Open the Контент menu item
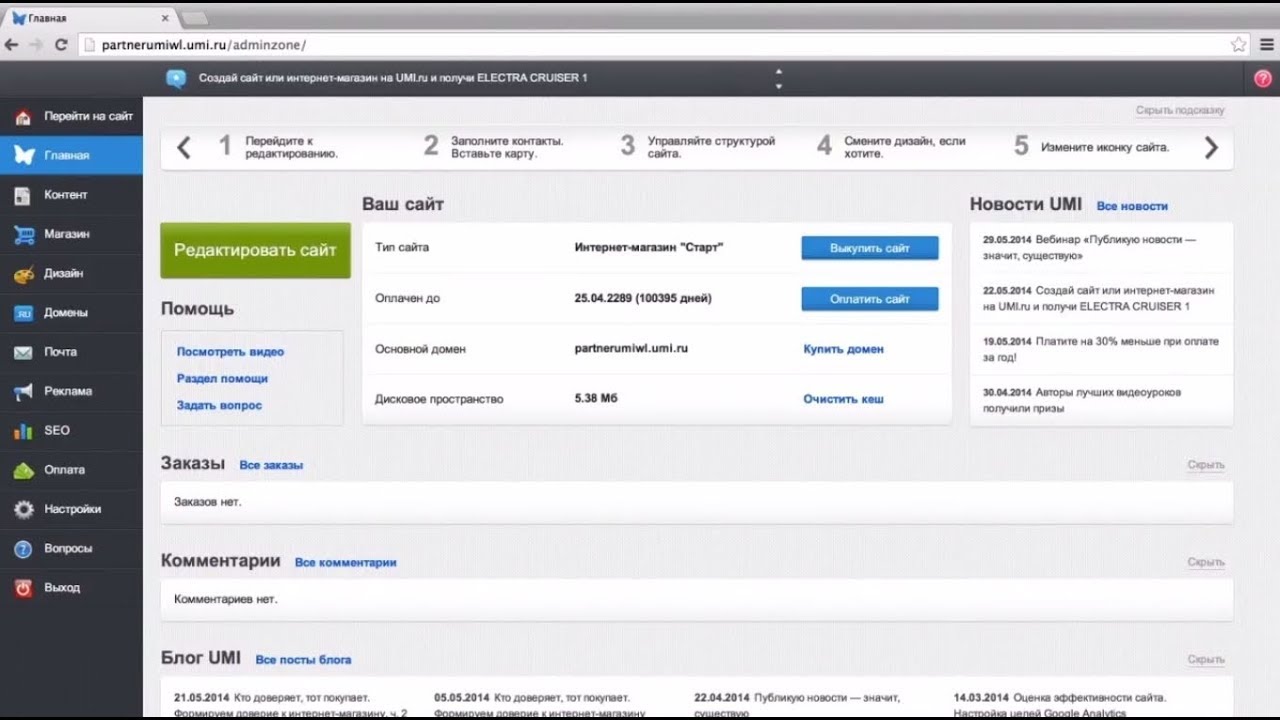 (71, 195)
